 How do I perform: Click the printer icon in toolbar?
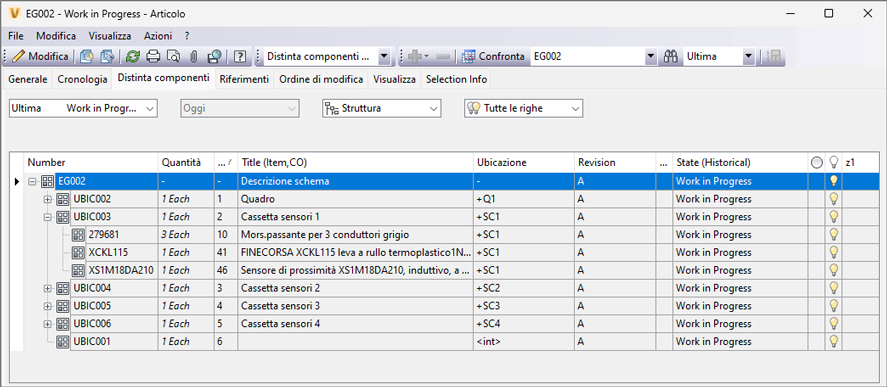pyautogui.click(x=153, y=57)
